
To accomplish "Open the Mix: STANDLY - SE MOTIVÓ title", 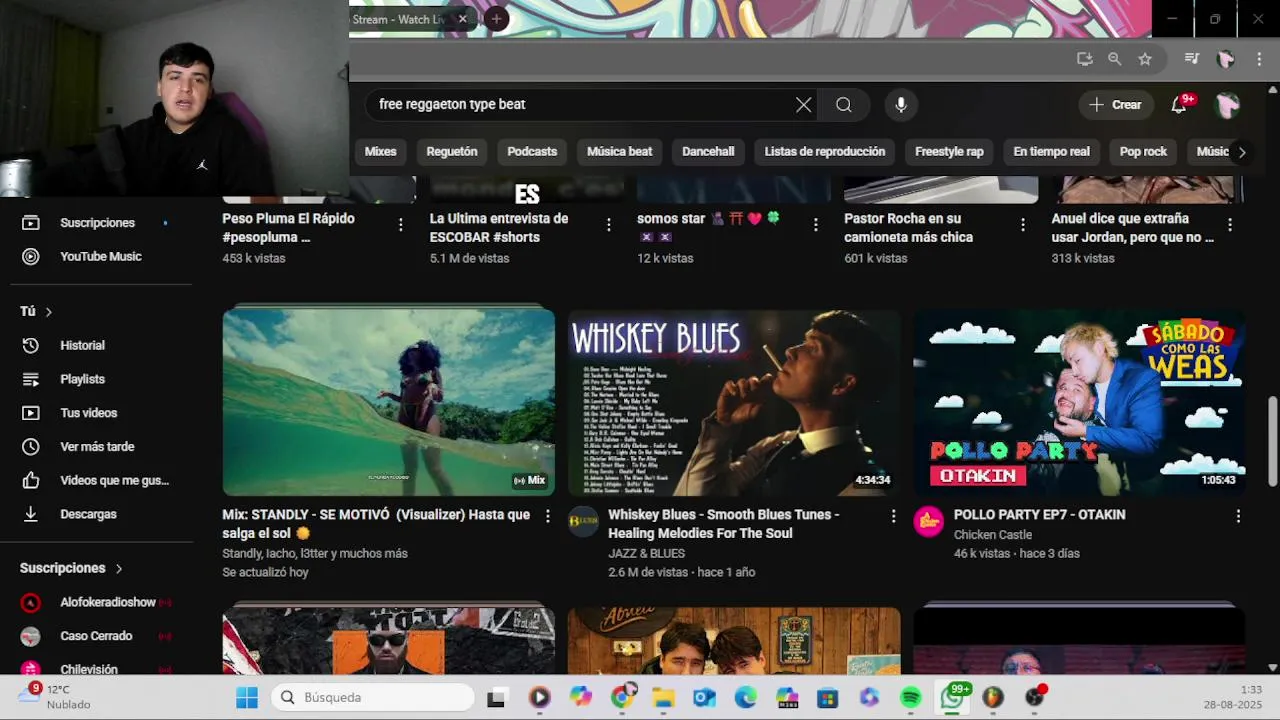I will [x=376, y=524].
